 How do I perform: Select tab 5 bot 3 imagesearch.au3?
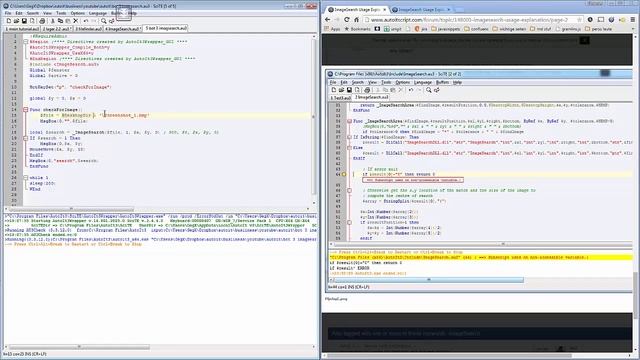click(x=165, y=28)
